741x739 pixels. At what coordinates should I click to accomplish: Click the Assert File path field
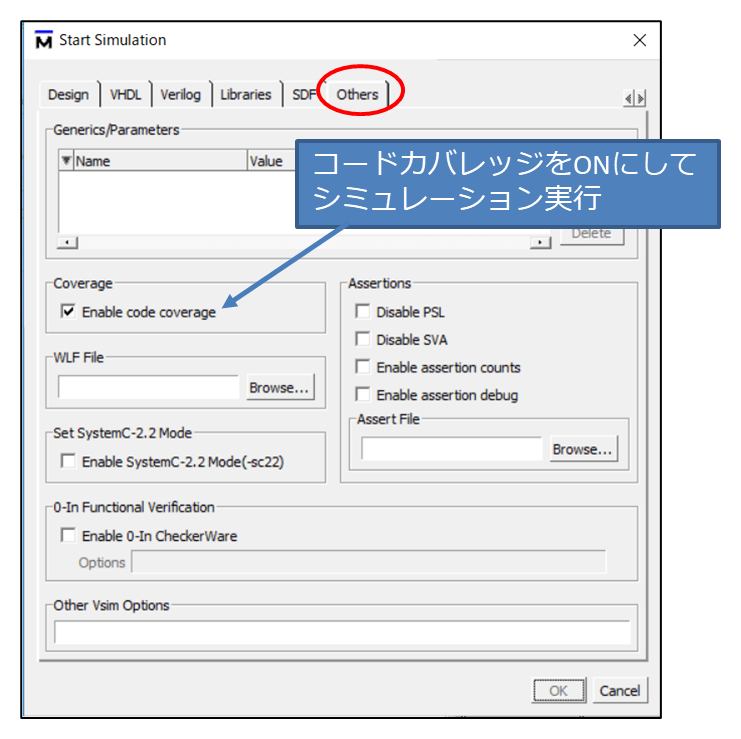(x=452, y=449)
